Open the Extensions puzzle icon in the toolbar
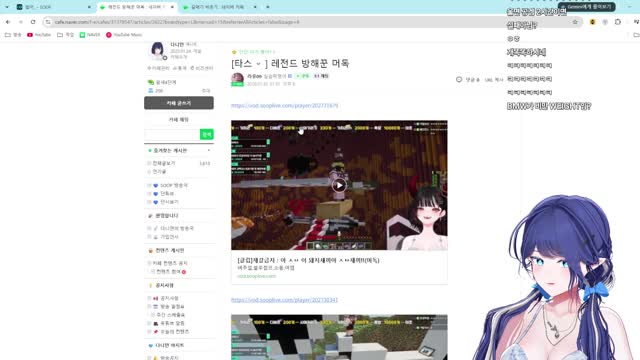The width and height of the screenshot is (640, 360). [618, 22]
